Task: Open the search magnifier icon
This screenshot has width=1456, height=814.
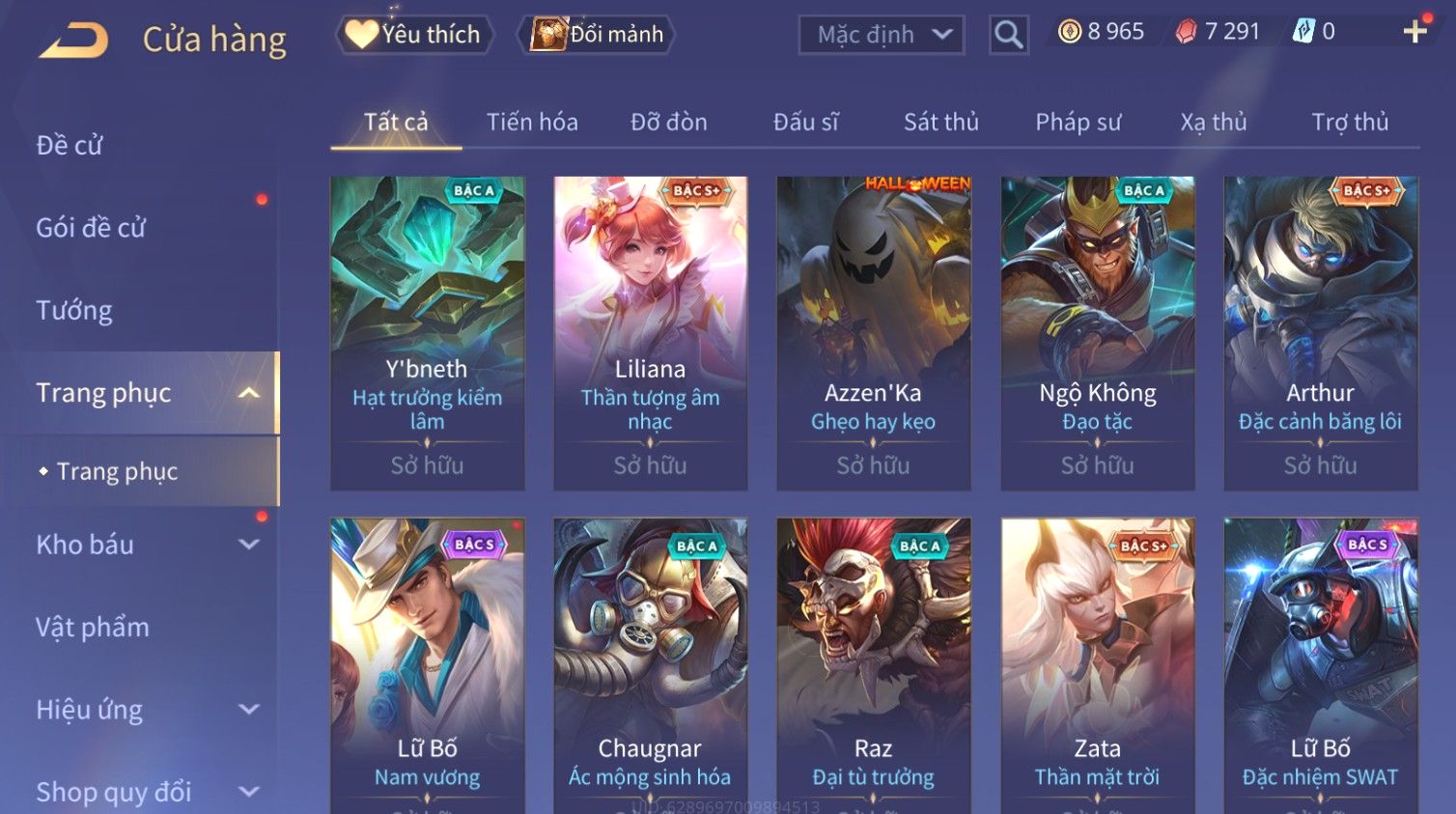Action: coord(1008,35)
